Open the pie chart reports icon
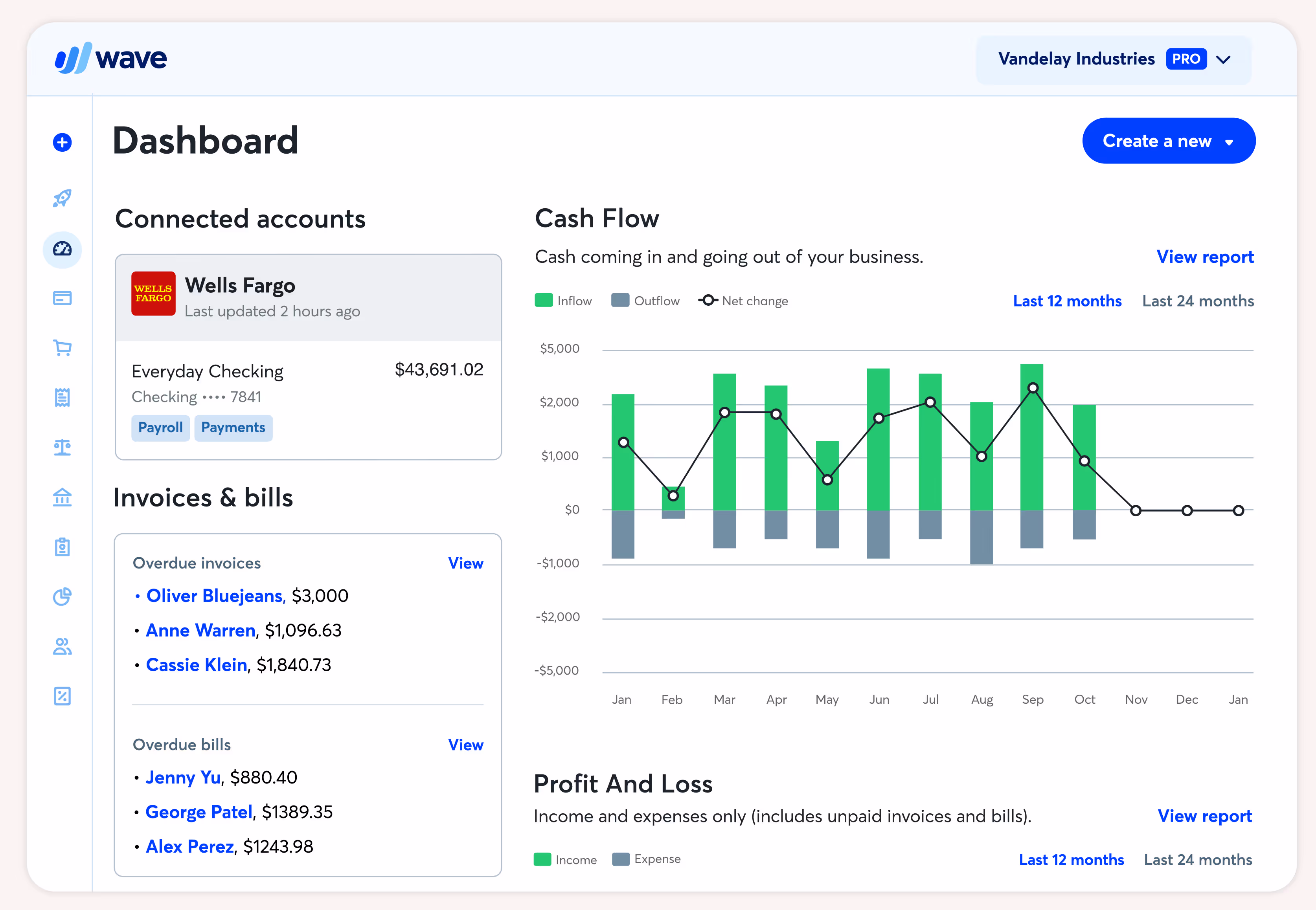This screenshot has height=910, width=1316. tap(62, 596)
